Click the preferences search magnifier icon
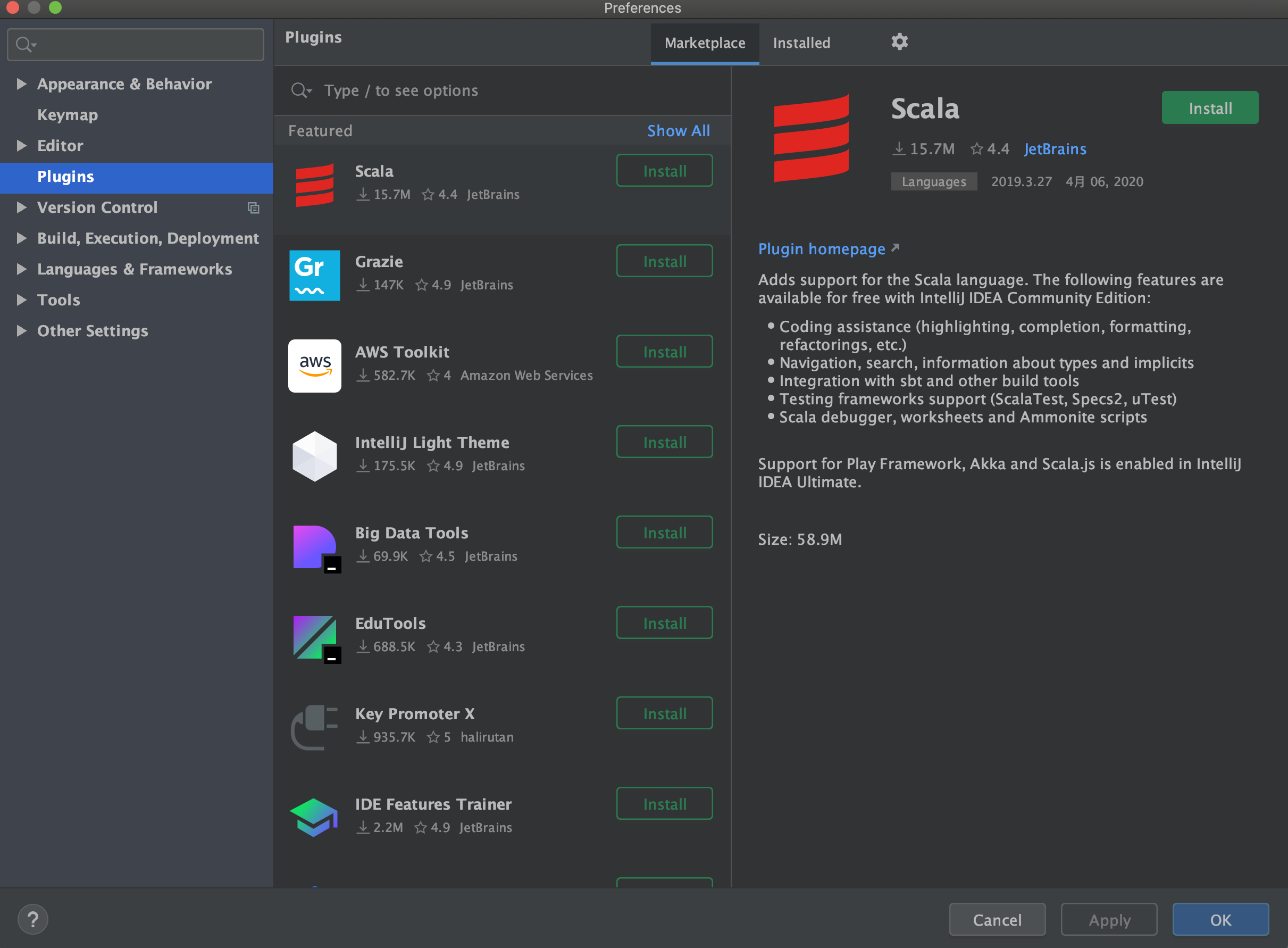The height and width of the screenshot is (948, 1288). (x=26, y=44)
